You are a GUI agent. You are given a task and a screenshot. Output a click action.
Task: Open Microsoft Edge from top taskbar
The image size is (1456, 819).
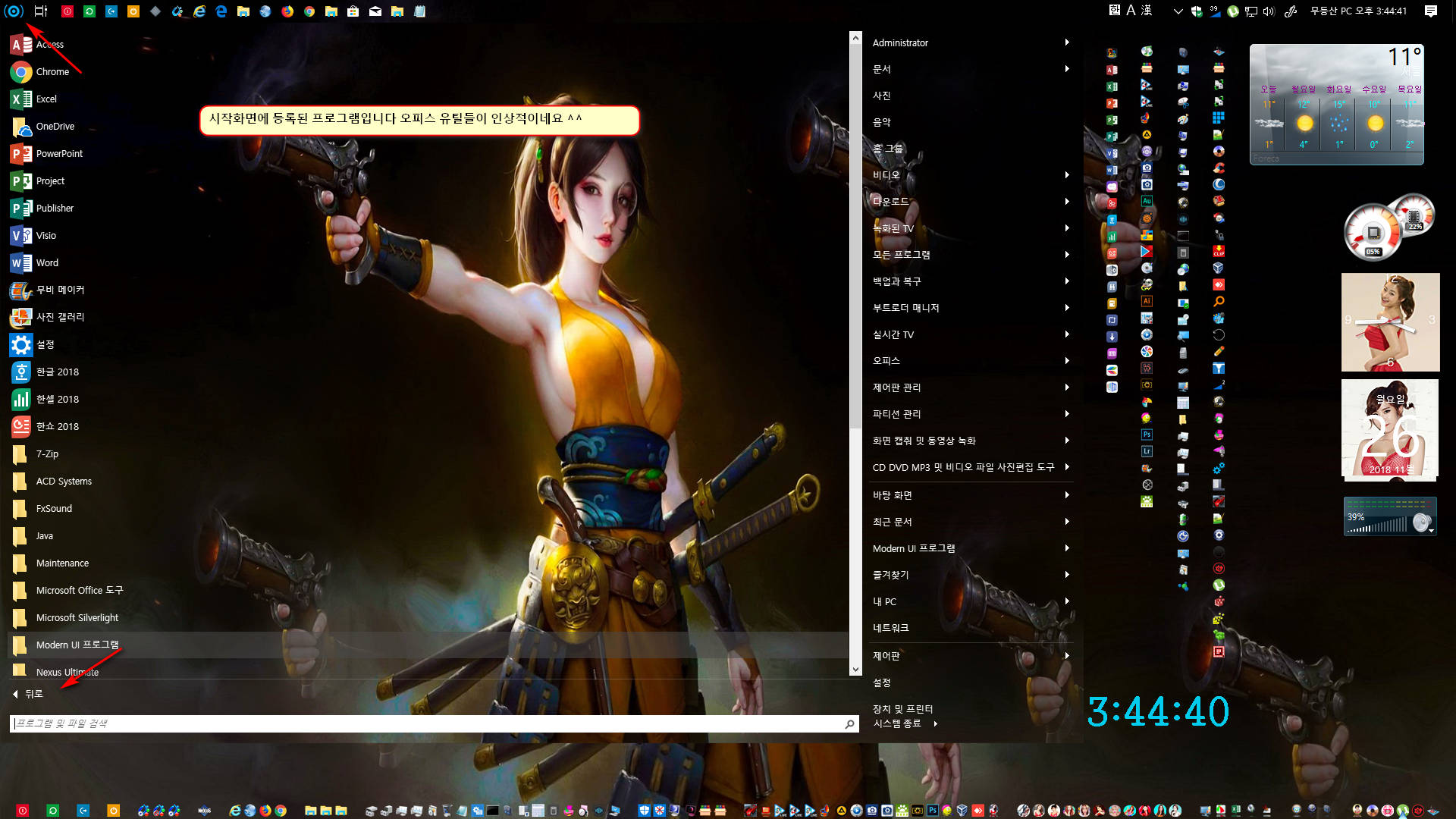coord(221,11)
